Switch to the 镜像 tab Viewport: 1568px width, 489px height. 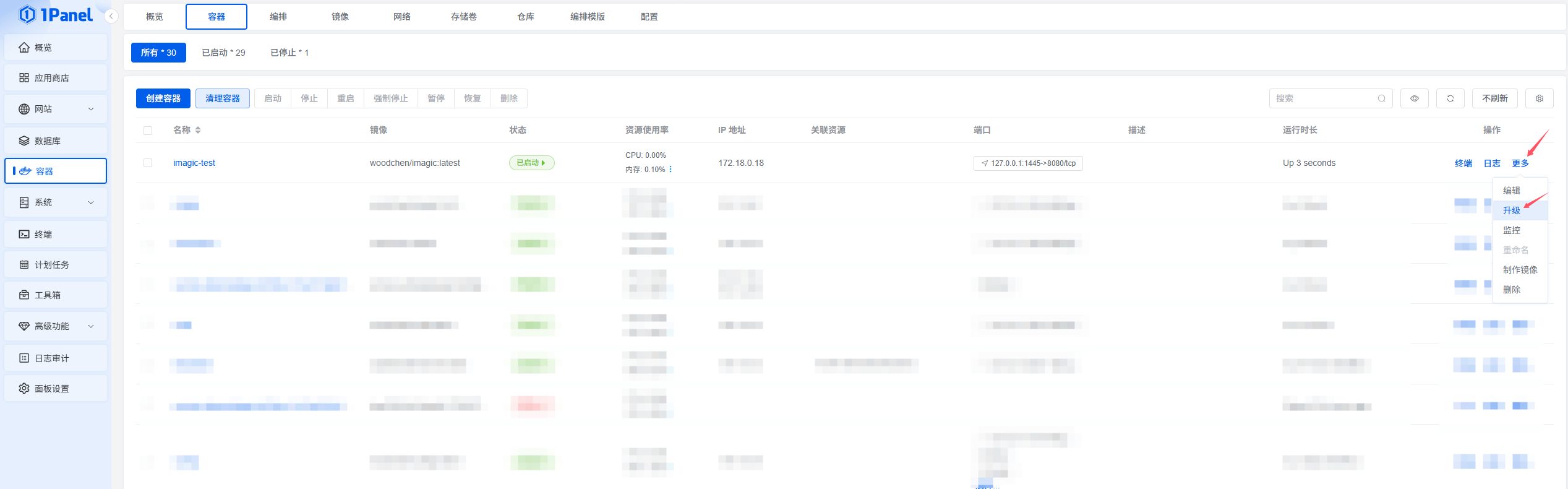click(x=340, y=17)
